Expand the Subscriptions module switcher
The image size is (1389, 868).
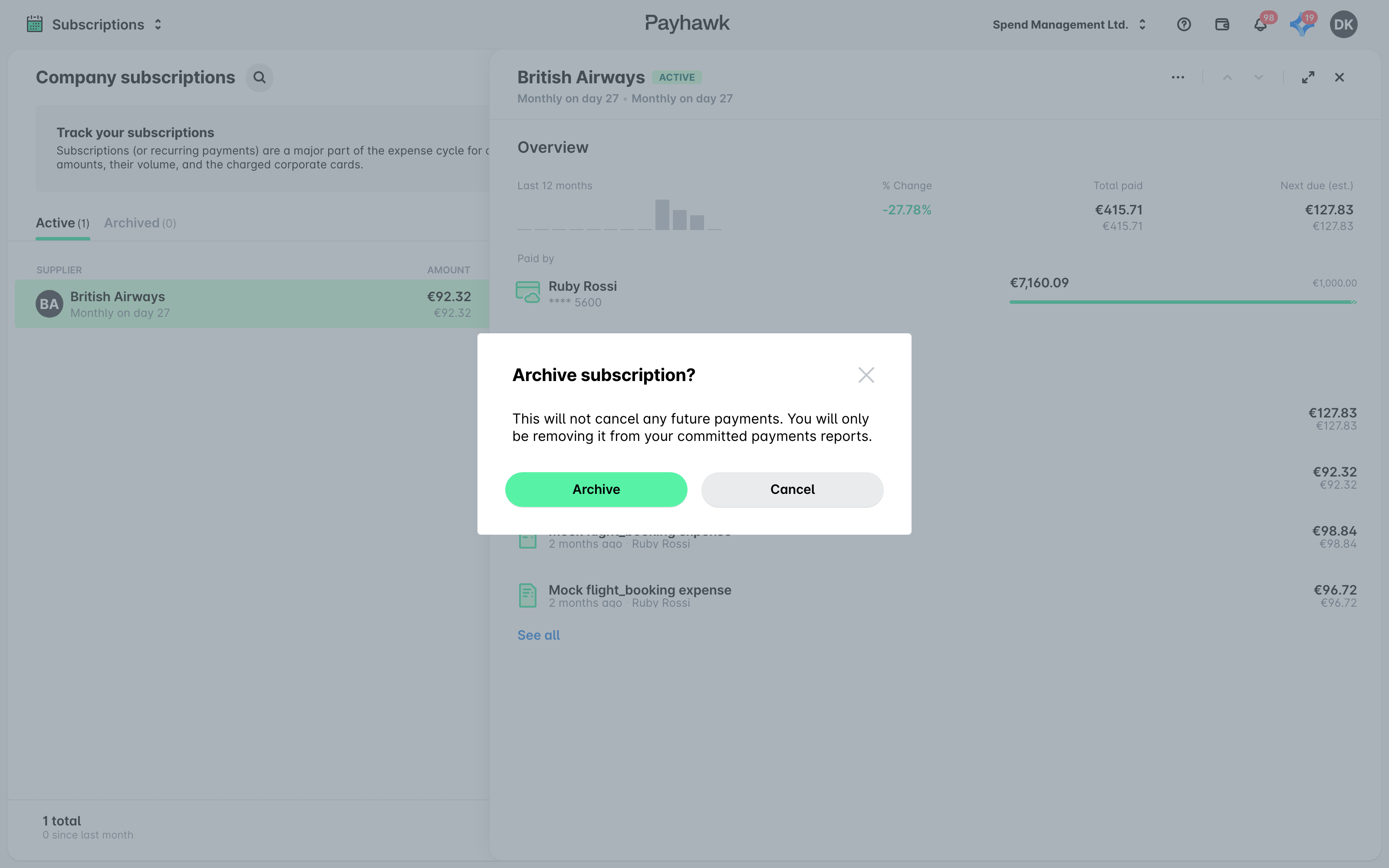(x=158, y=24)
